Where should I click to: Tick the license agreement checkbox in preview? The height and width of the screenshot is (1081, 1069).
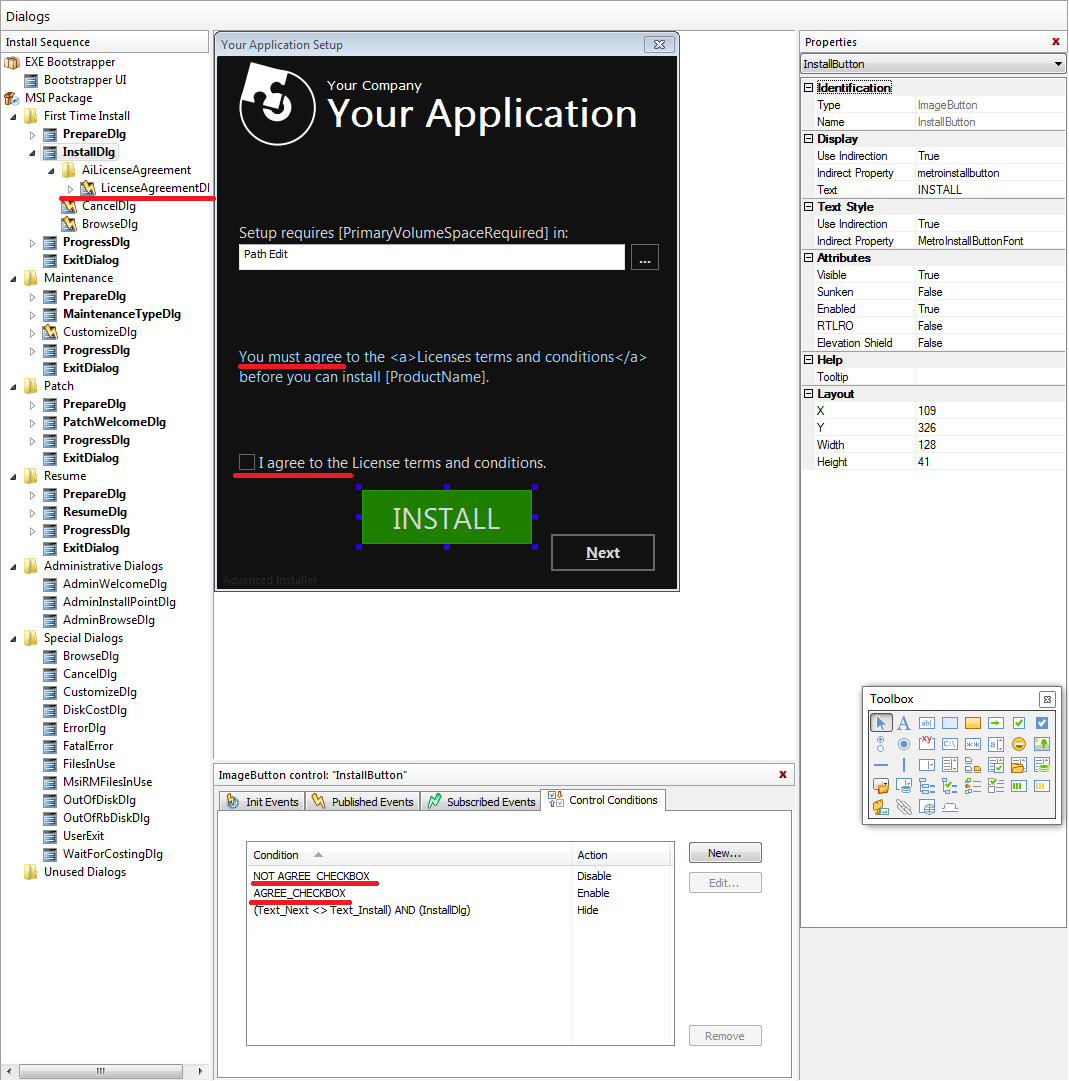coord(247,461)
